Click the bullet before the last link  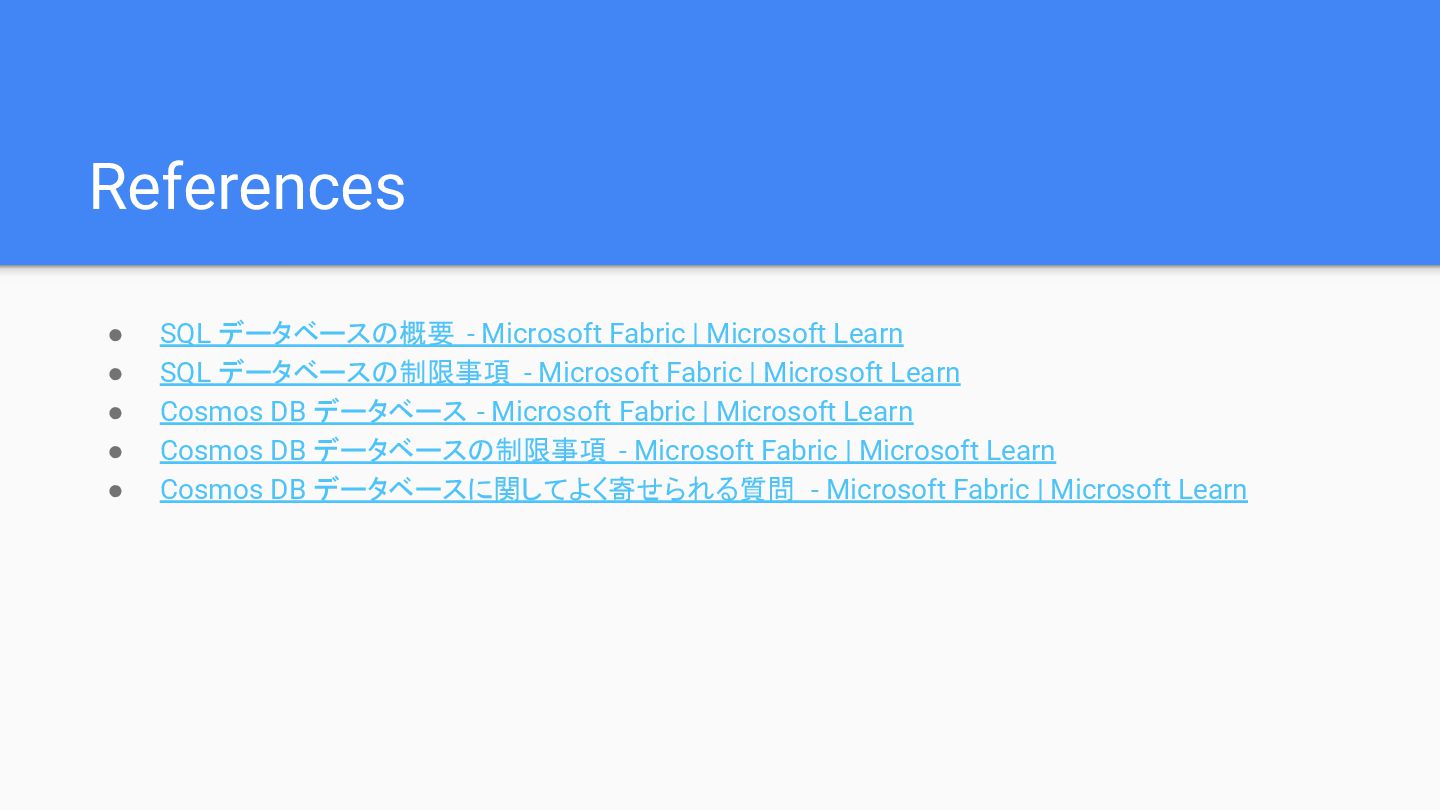tap(116, 490)
